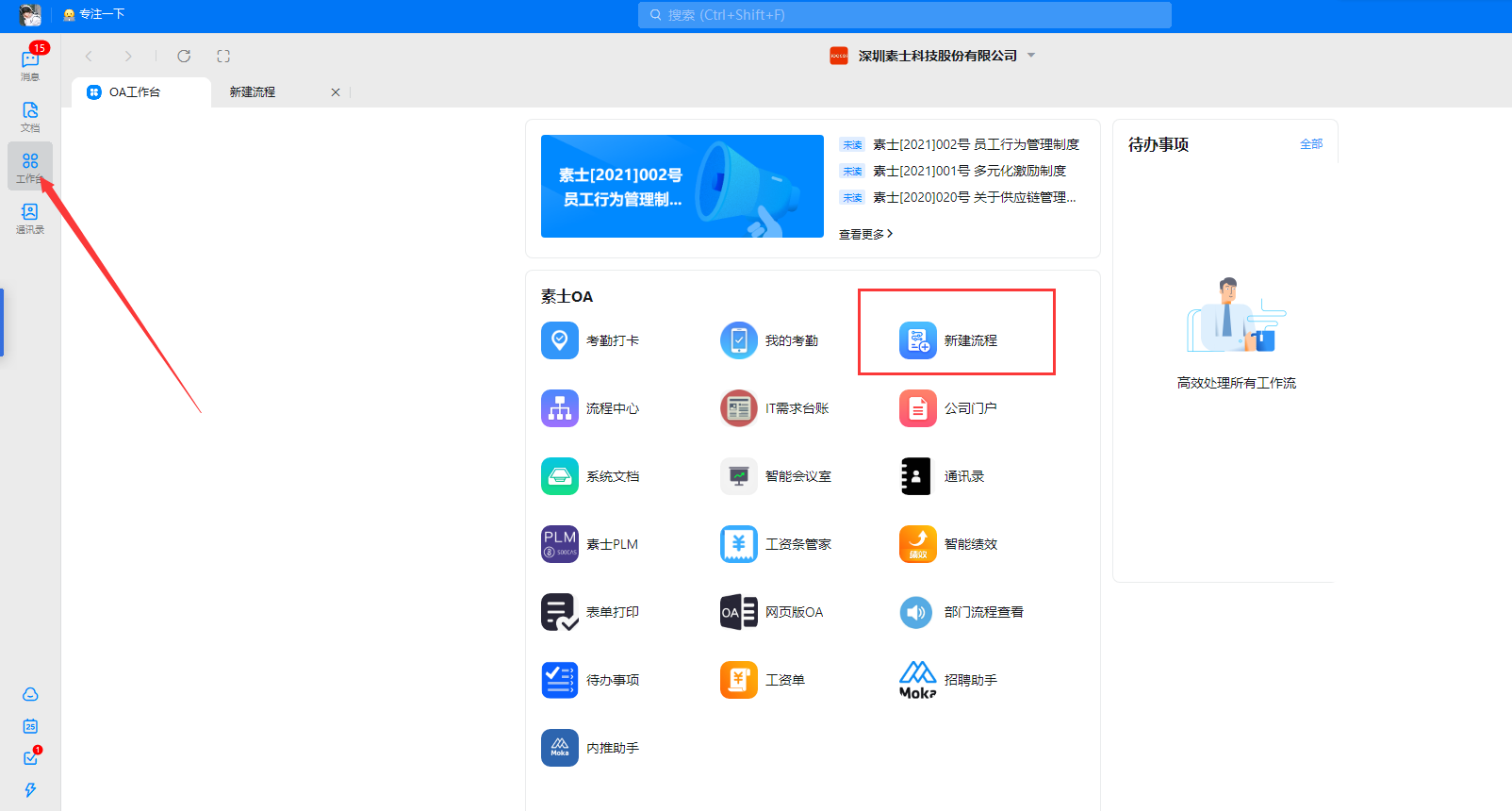
Task: Open the 智能绩效 app icon
Action: point(918,544)
